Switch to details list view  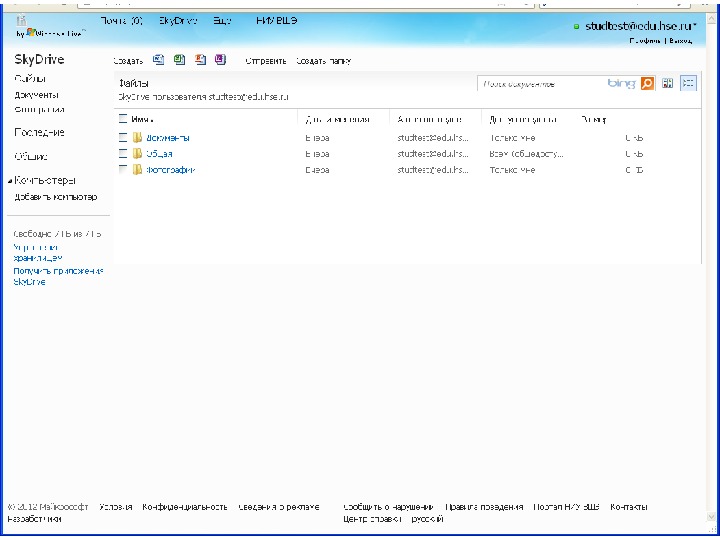[688, 84]
